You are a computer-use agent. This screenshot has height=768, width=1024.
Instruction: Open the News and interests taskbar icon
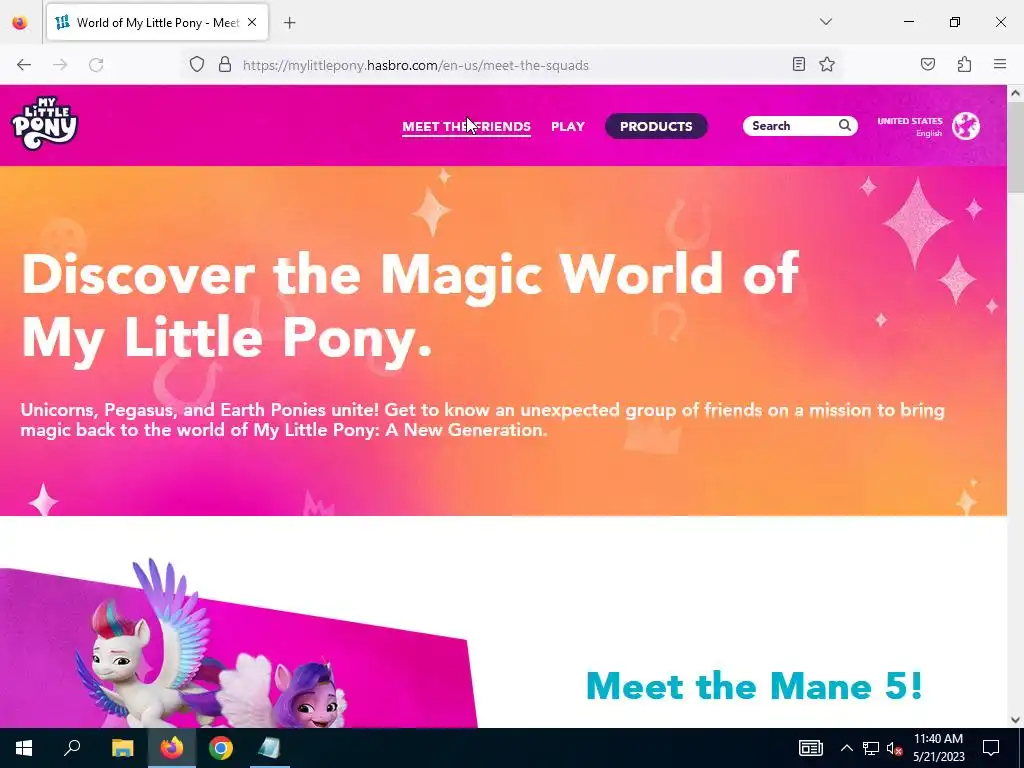point(810,748)
